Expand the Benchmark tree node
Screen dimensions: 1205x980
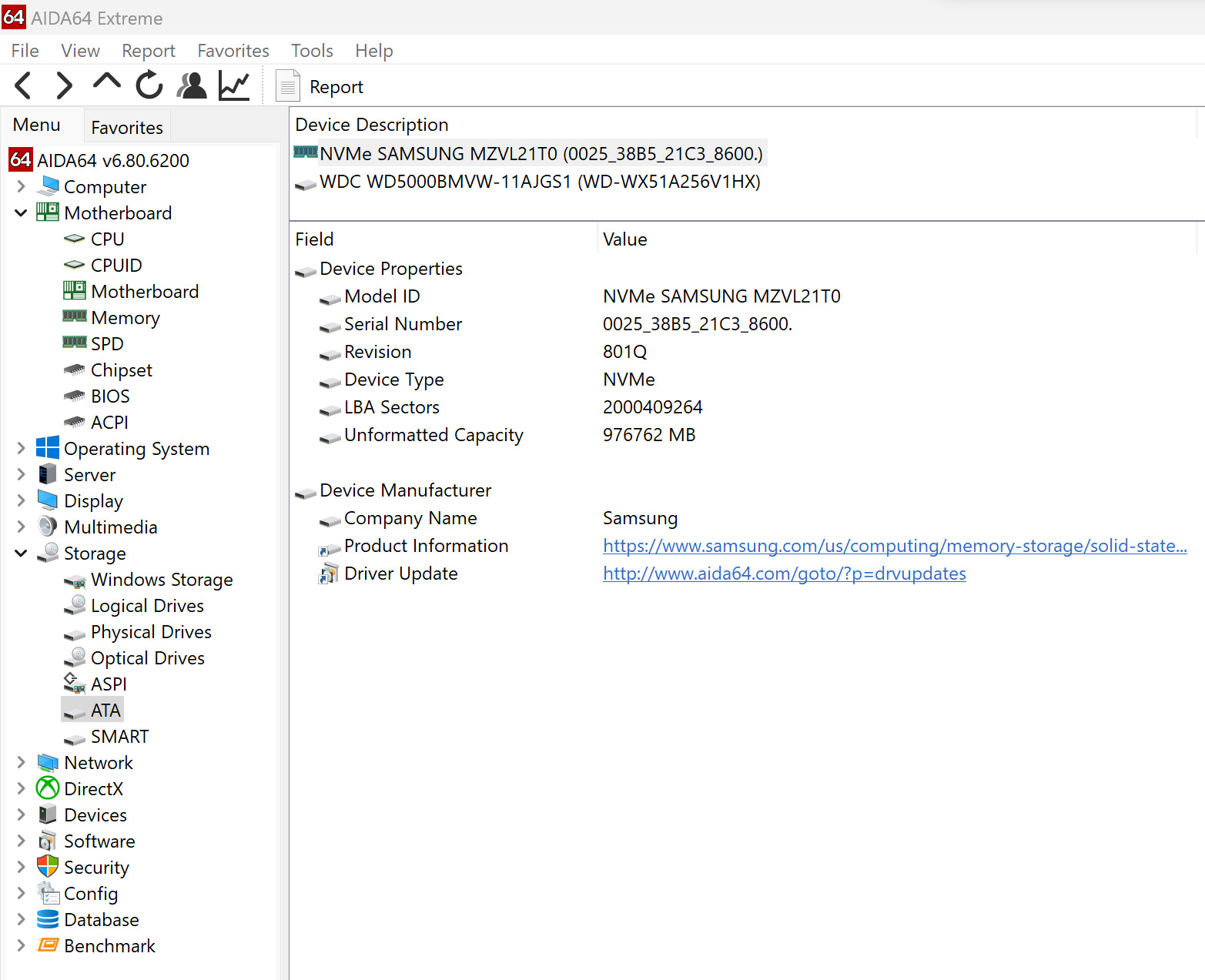(x=21, y=945)
